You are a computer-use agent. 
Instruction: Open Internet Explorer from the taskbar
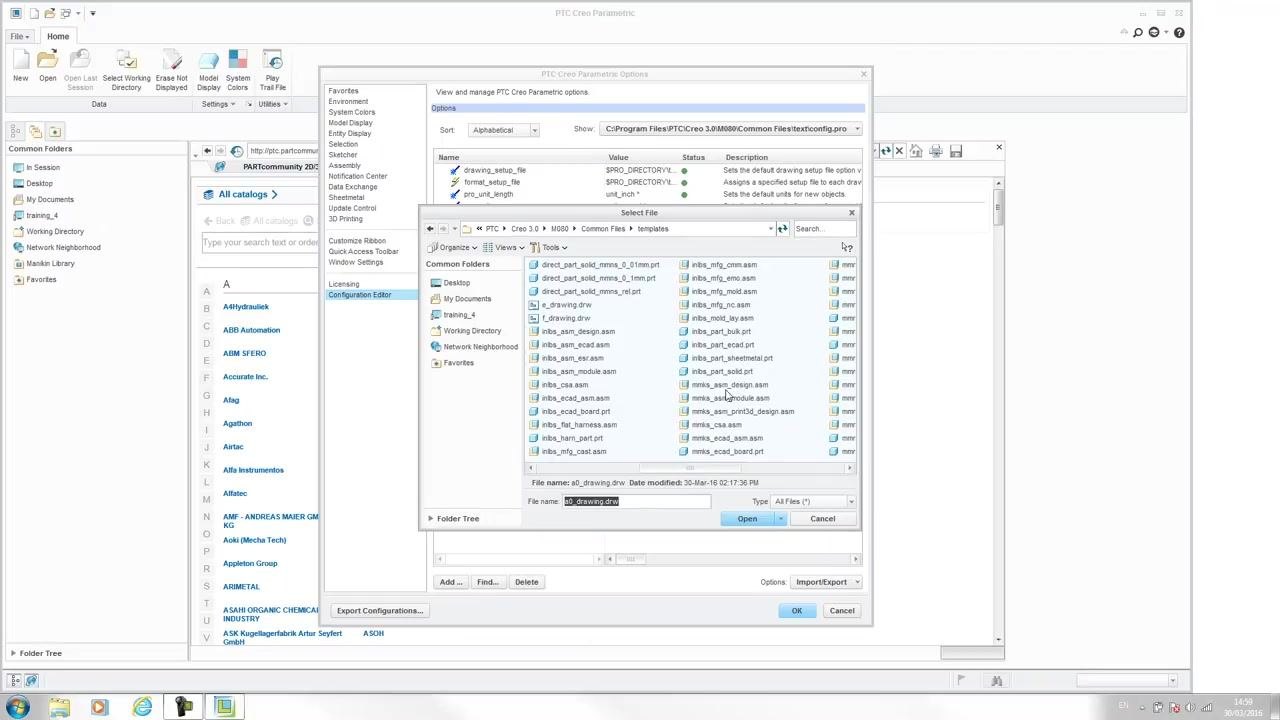(142, 707)
